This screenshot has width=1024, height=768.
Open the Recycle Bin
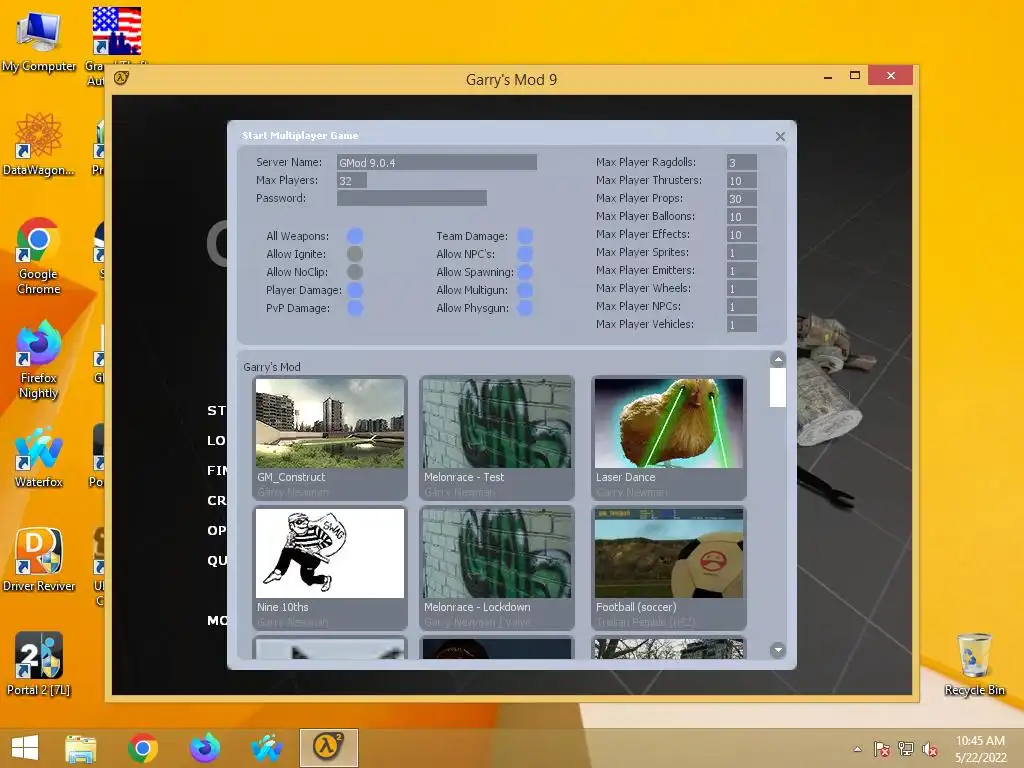click(974, 664)
